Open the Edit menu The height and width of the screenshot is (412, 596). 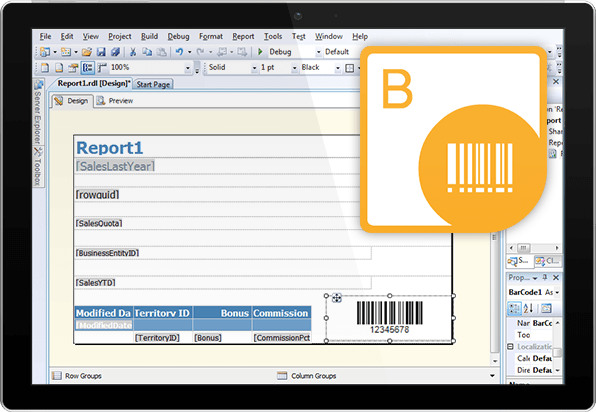click(67, 36)
